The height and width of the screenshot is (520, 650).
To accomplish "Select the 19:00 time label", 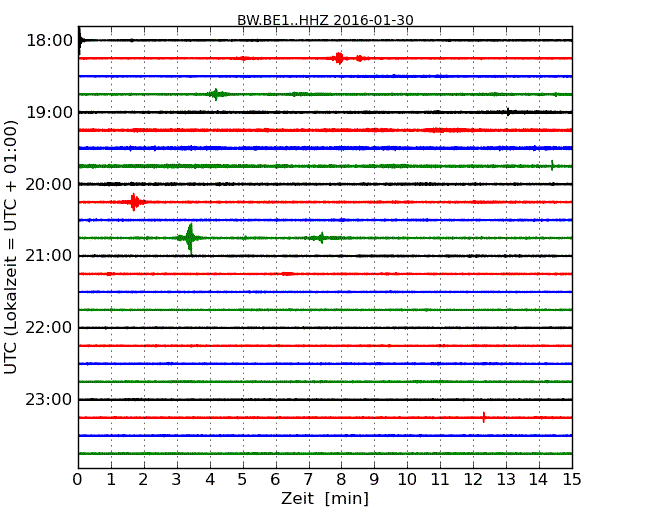I will click(49, 112).
